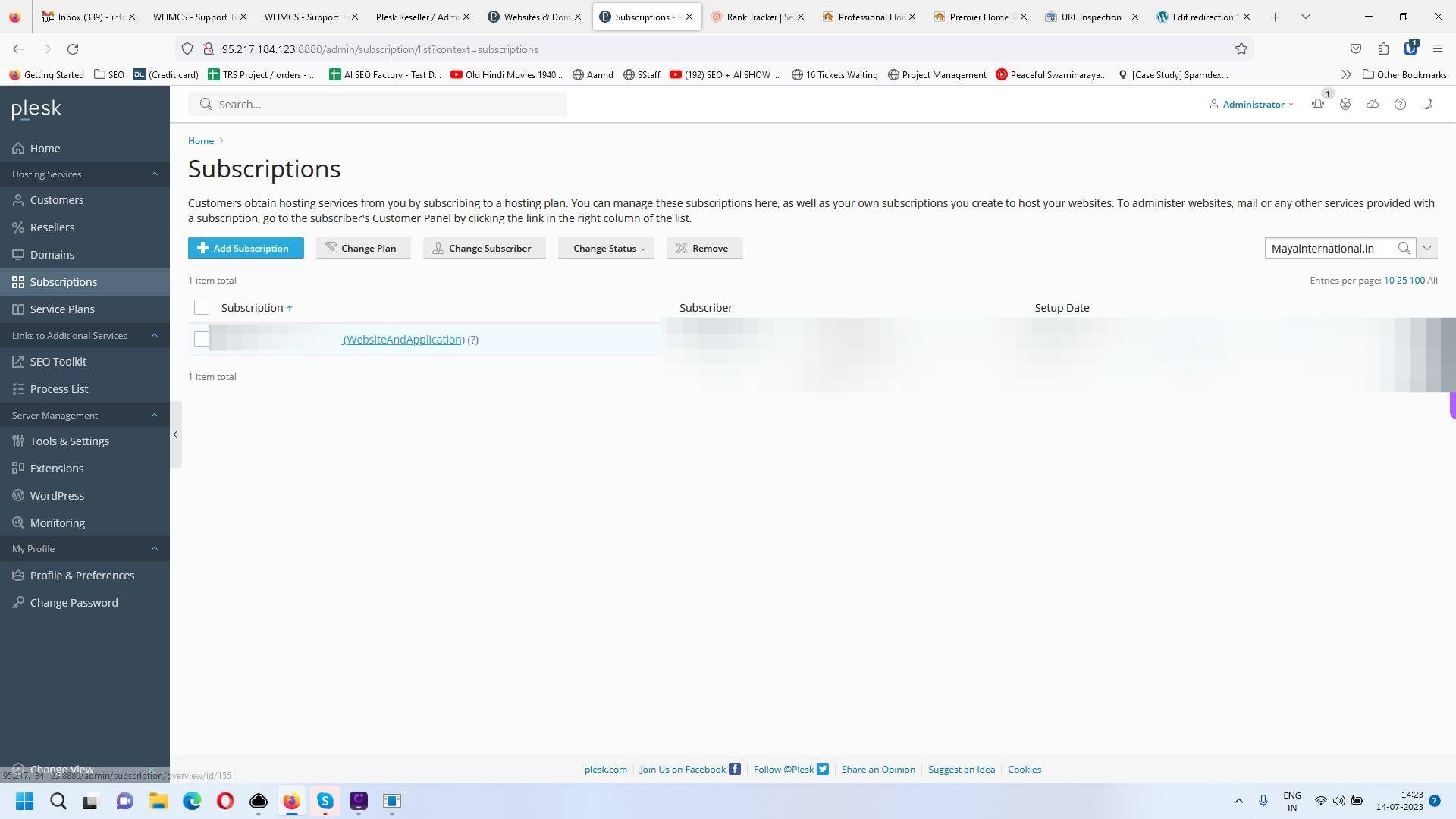Viewport: 1456px width, 819px height.
Task: Open Resellers in sidebar
Action: 85,227
